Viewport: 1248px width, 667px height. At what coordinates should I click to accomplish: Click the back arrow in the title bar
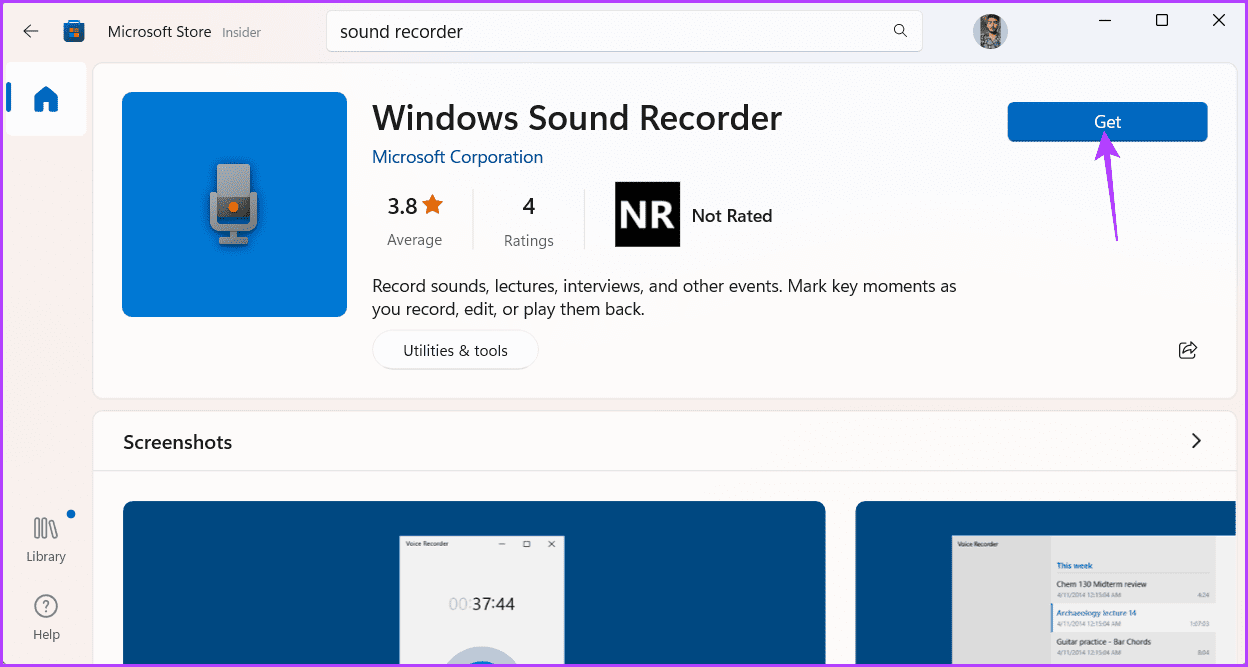point(30,31)
